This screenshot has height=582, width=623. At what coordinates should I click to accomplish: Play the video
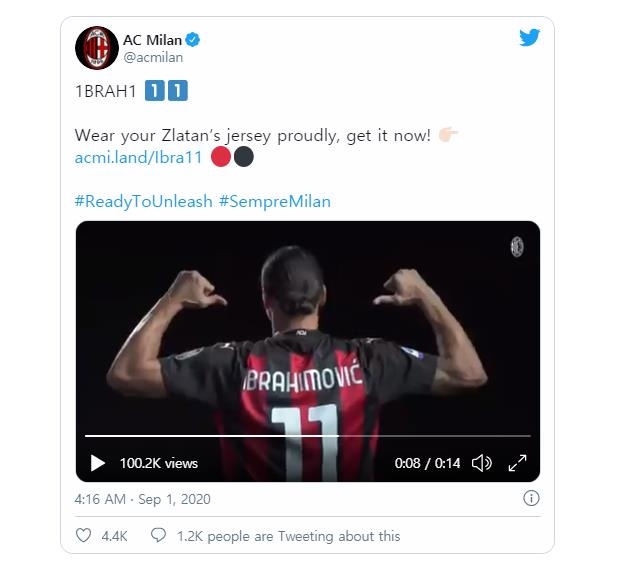(x=98, y=463)
